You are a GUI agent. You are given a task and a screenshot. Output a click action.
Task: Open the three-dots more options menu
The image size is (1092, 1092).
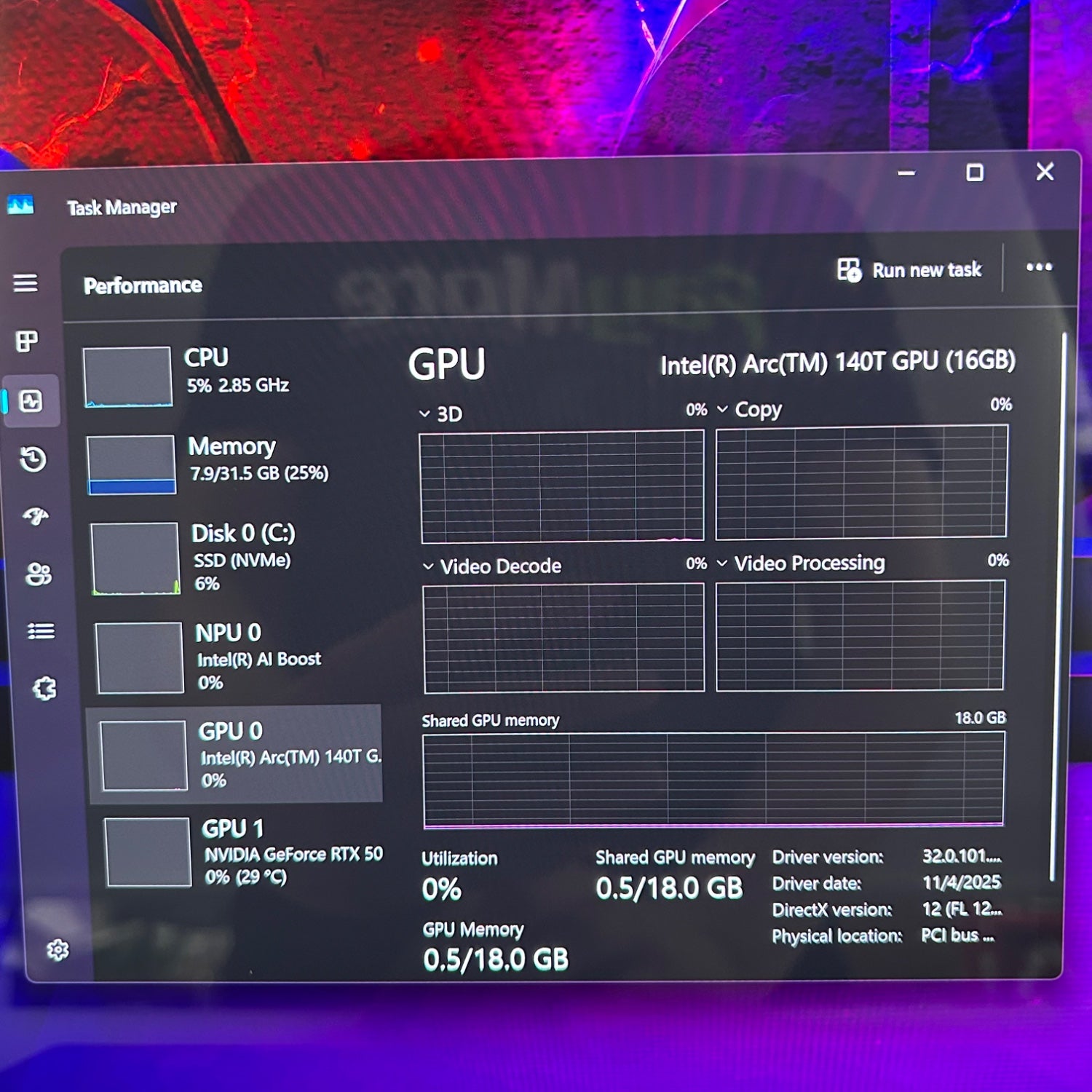point(1039,267)
